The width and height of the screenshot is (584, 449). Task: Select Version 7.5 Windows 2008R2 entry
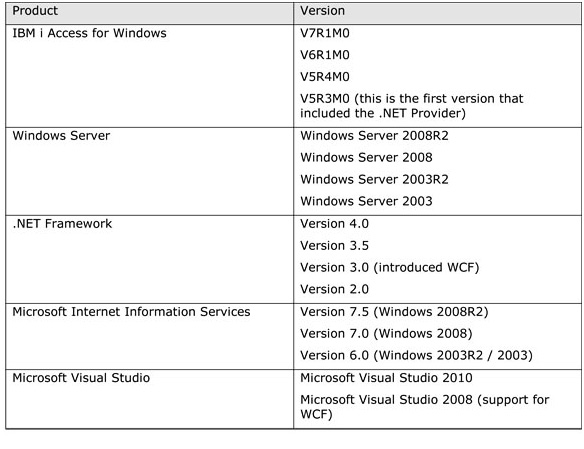pyautogui.click(x=394, y=312)
